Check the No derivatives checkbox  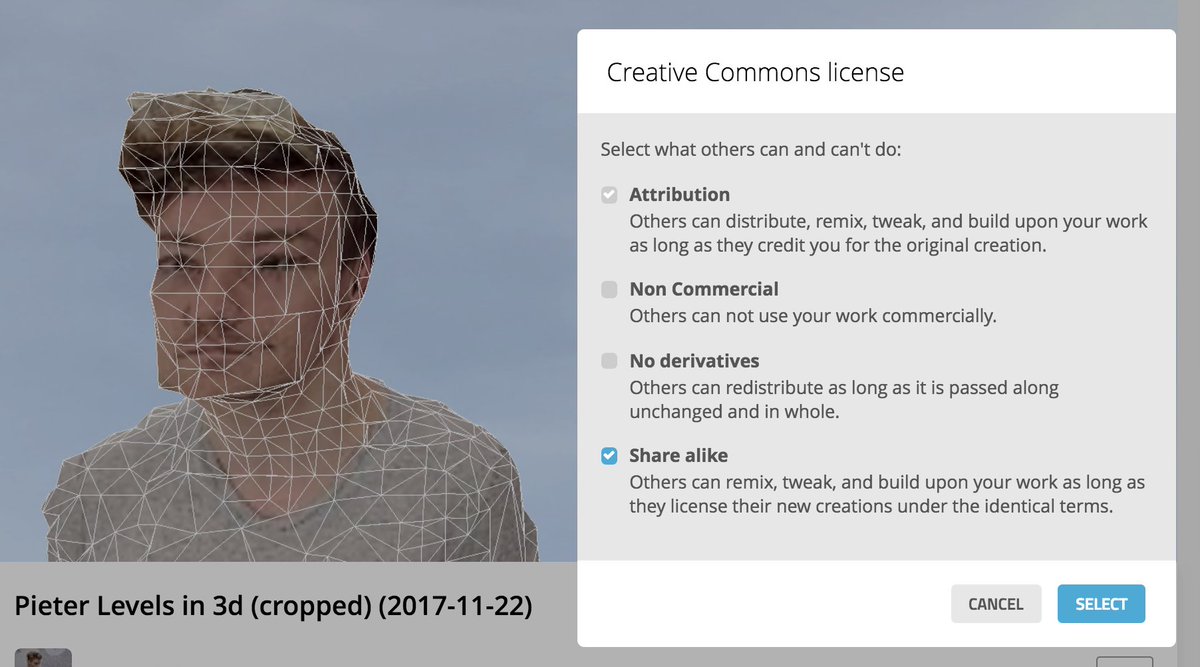point(609,361)
